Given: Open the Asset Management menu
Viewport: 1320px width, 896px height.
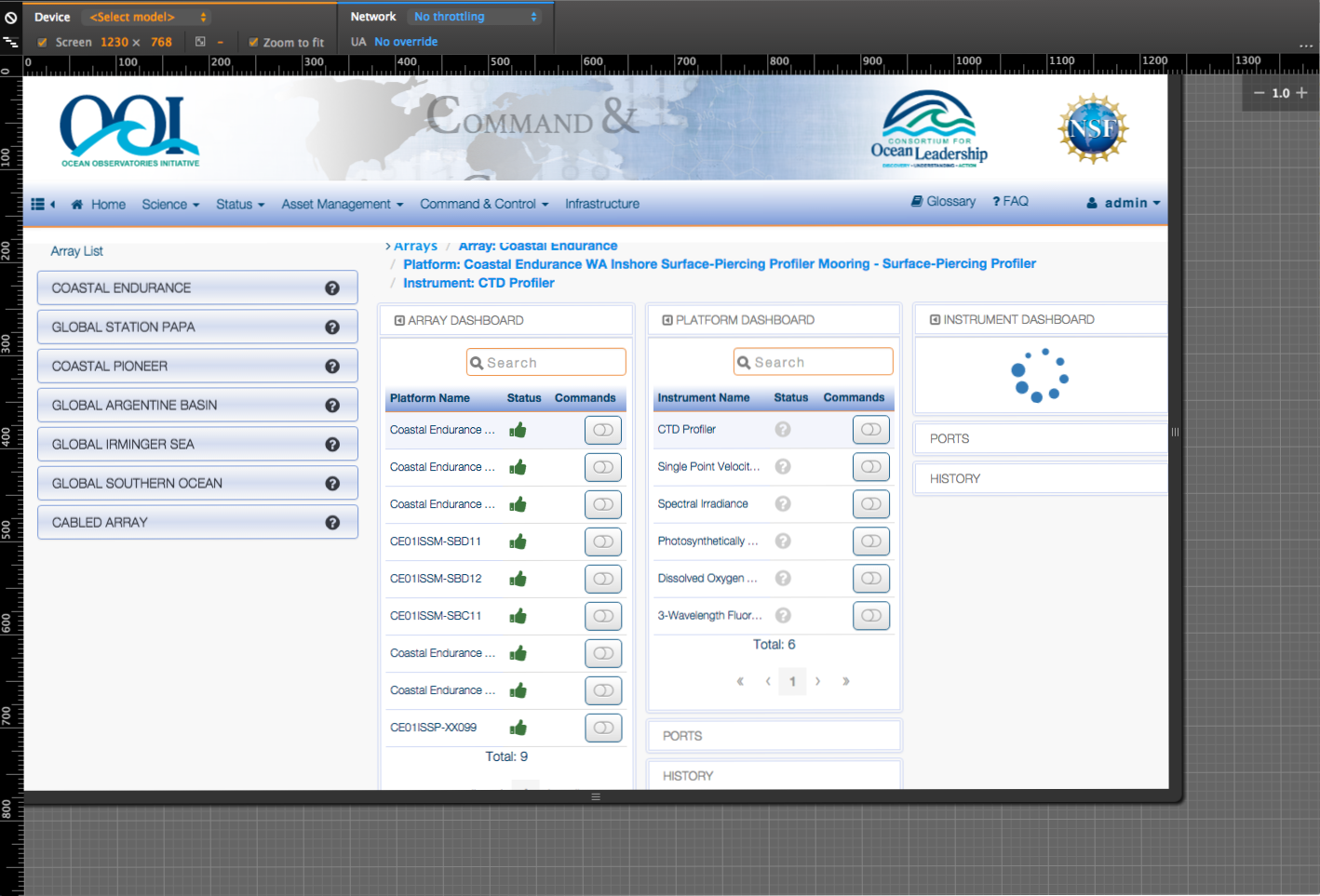Looking at the screenshot, I should (x=342, y=205).
